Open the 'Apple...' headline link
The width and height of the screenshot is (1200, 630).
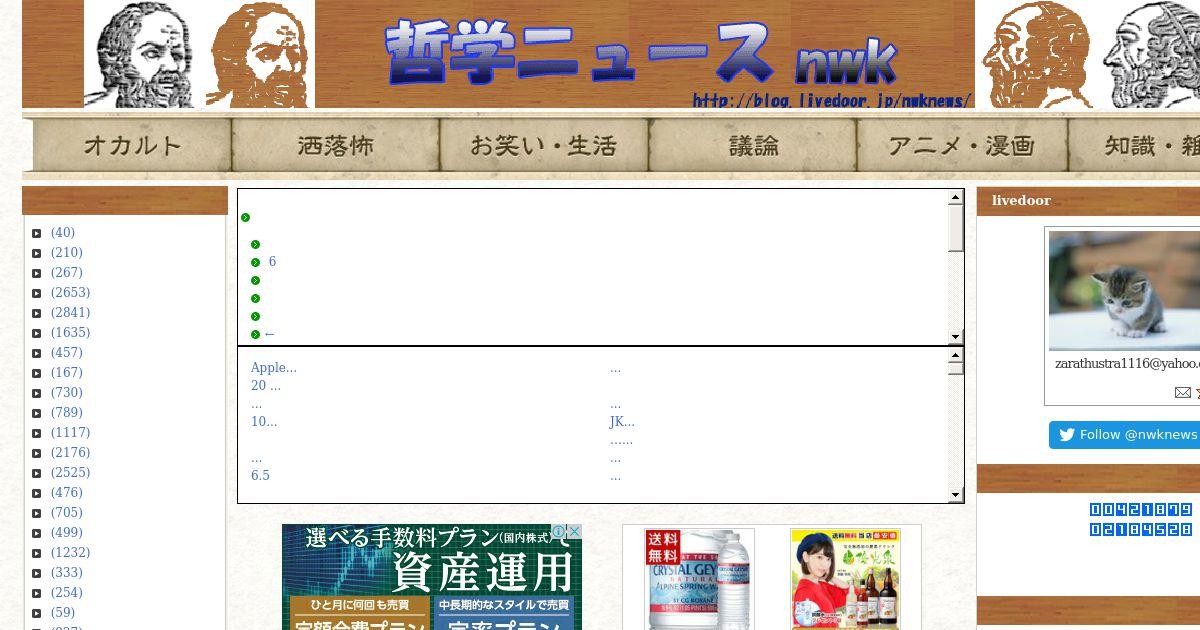[274, 368]
